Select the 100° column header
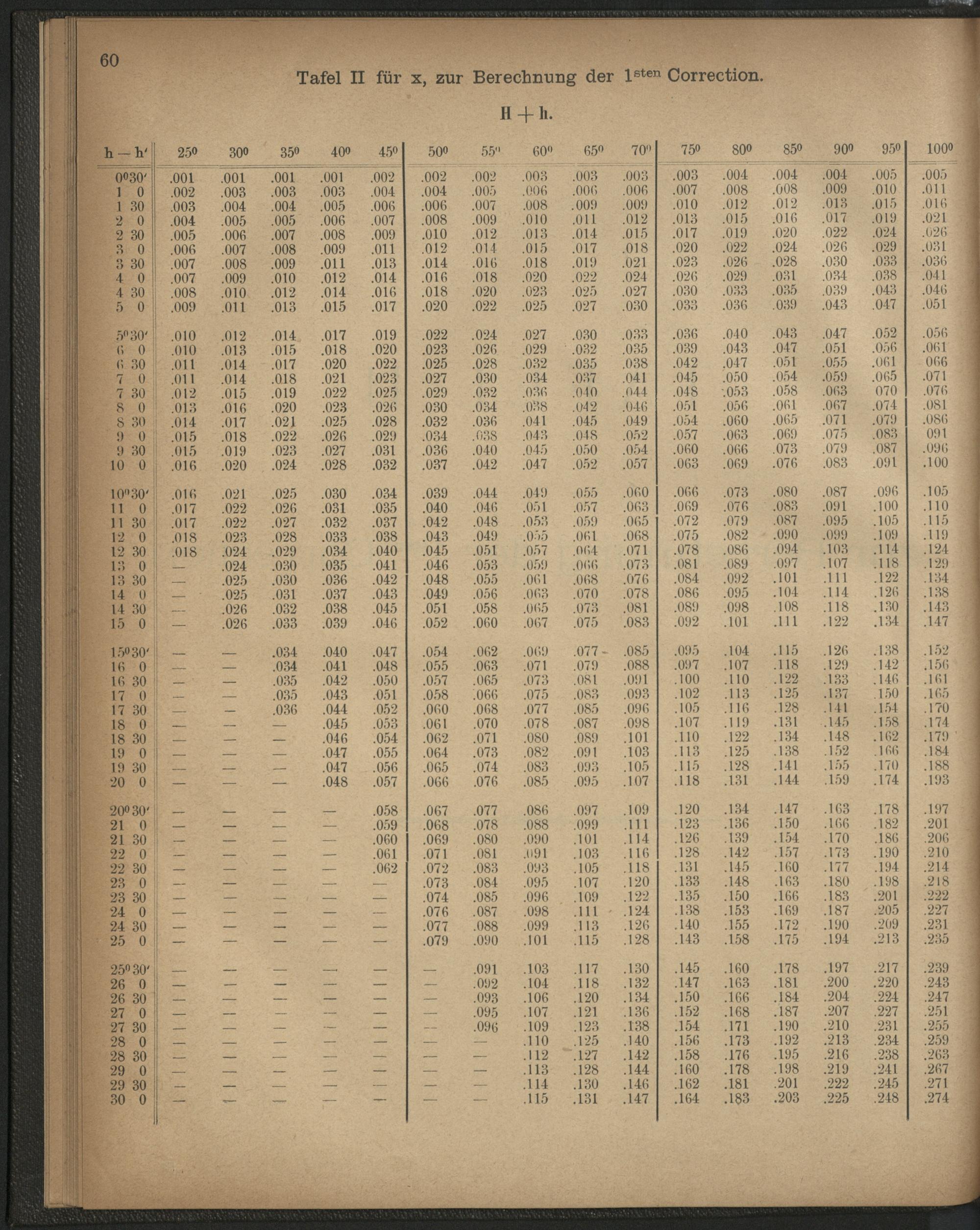 [939, 150]
